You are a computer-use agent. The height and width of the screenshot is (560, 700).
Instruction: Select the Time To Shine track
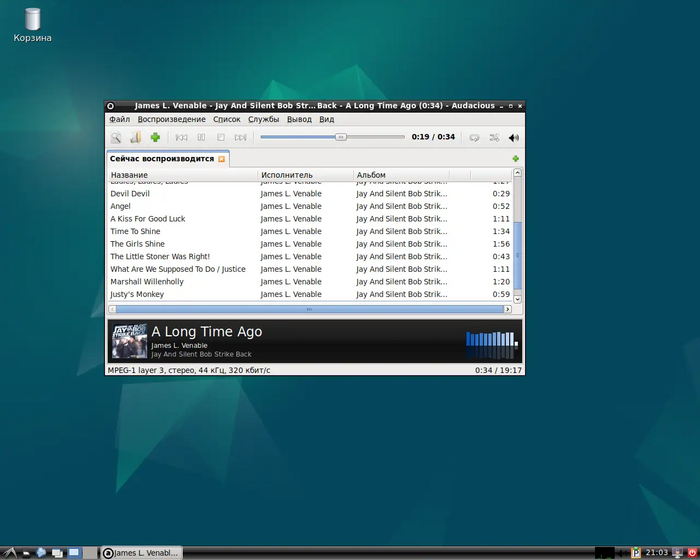point(310,231)
